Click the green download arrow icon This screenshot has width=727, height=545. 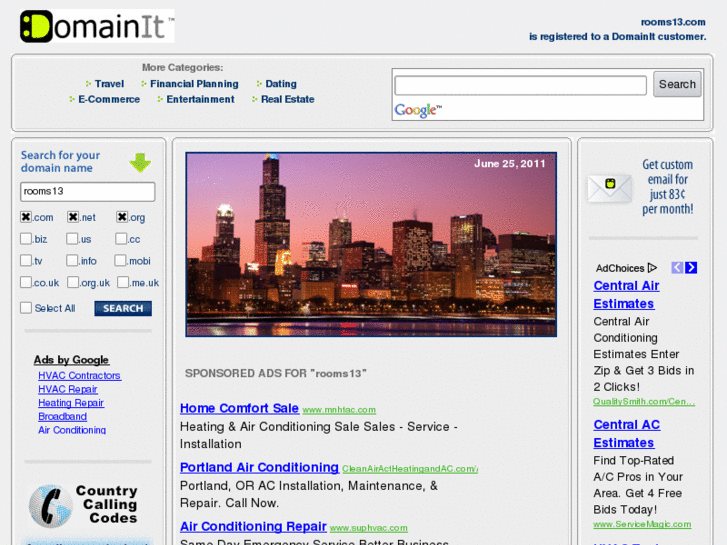(x=140, y=163)
